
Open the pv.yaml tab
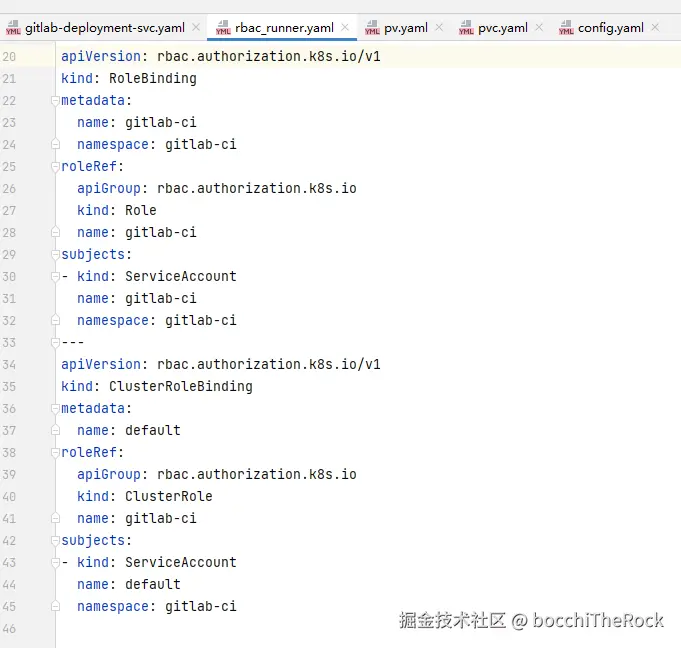point(406,28)
